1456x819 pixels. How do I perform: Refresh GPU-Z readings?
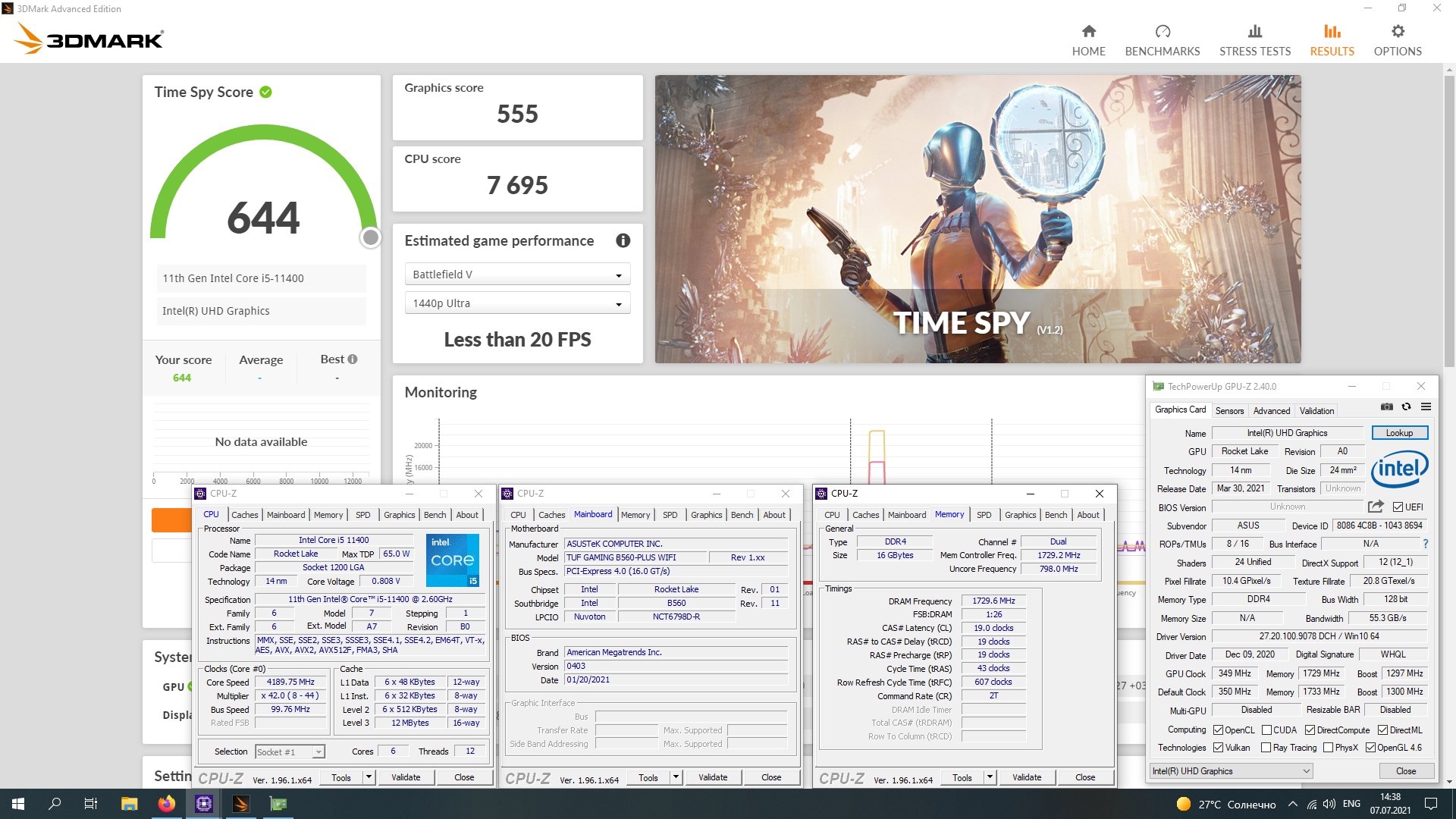(x=1407, y=407)
